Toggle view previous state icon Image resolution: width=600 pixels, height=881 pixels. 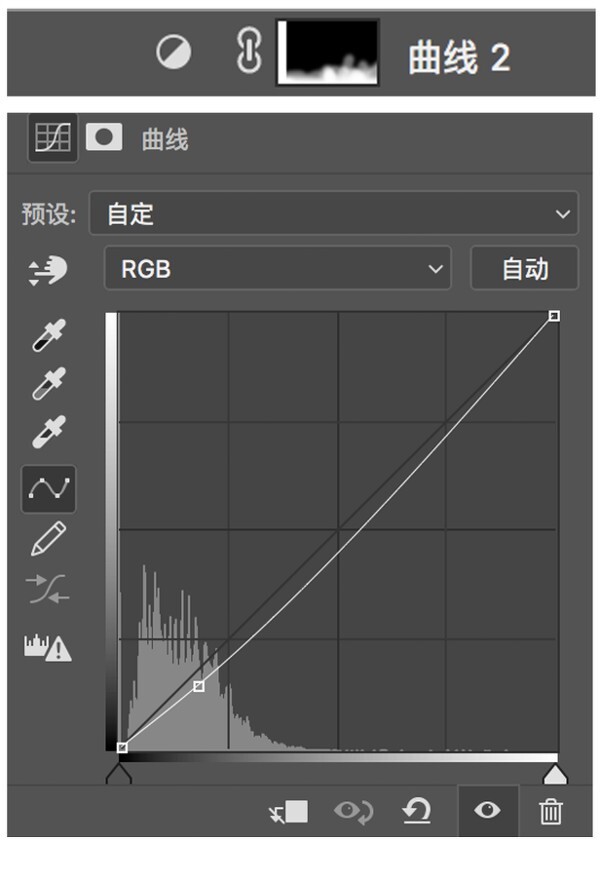(353, 811)
